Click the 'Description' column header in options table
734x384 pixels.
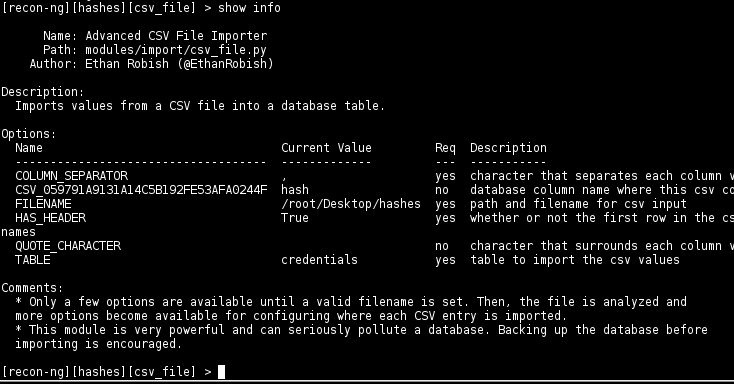(508, 148)
